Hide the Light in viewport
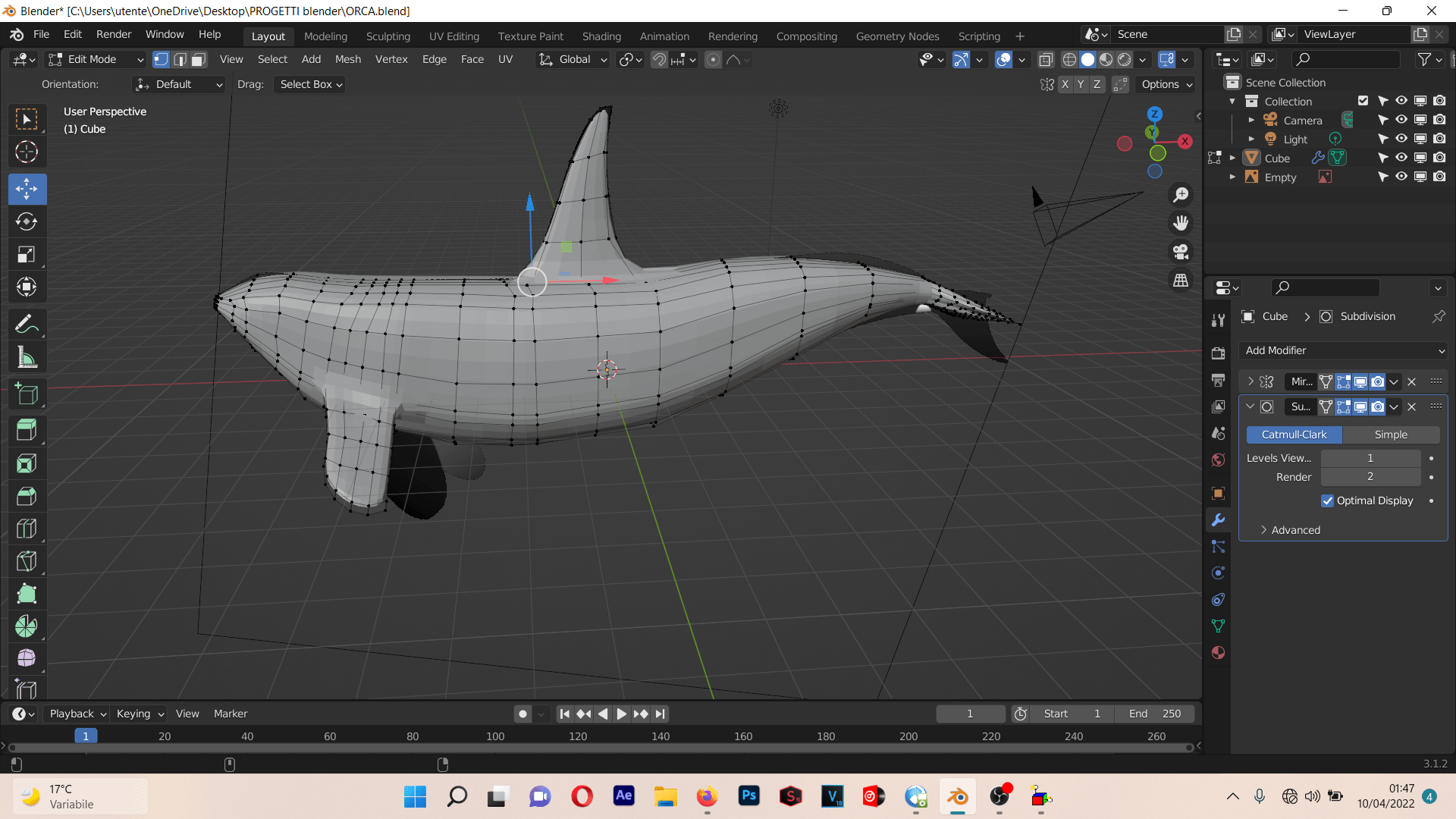The image size is (1456, 819). [1401, 139]
